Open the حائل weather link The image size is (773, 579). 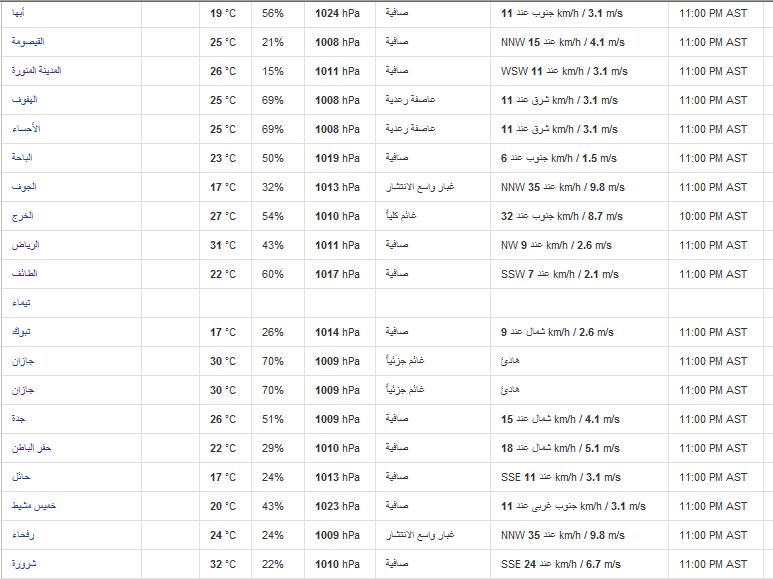(x=21, y=476)
